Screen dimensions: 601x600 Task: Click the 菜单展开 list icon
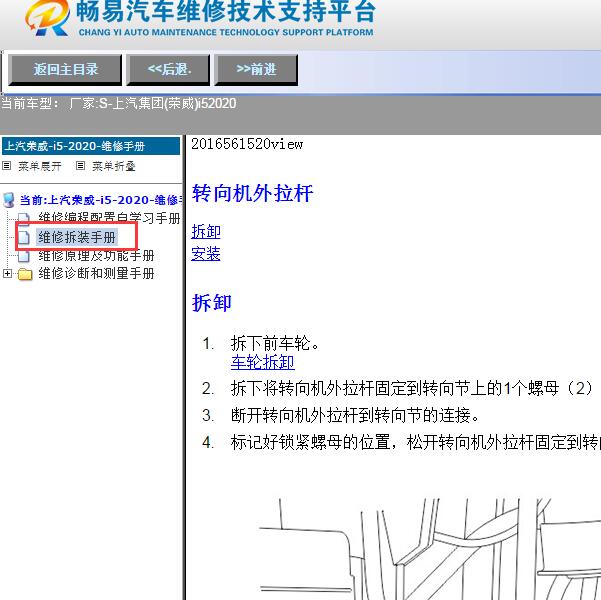point(7,166)
